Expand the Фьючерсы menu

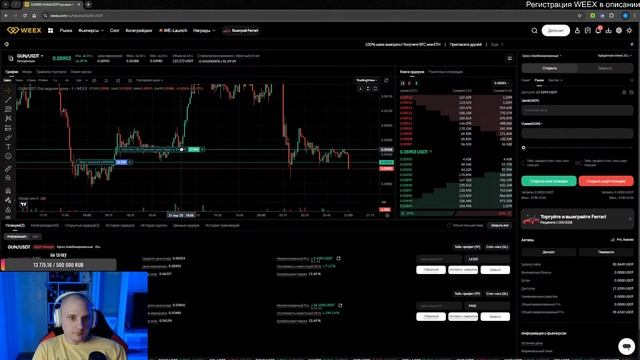click(91, 31)
